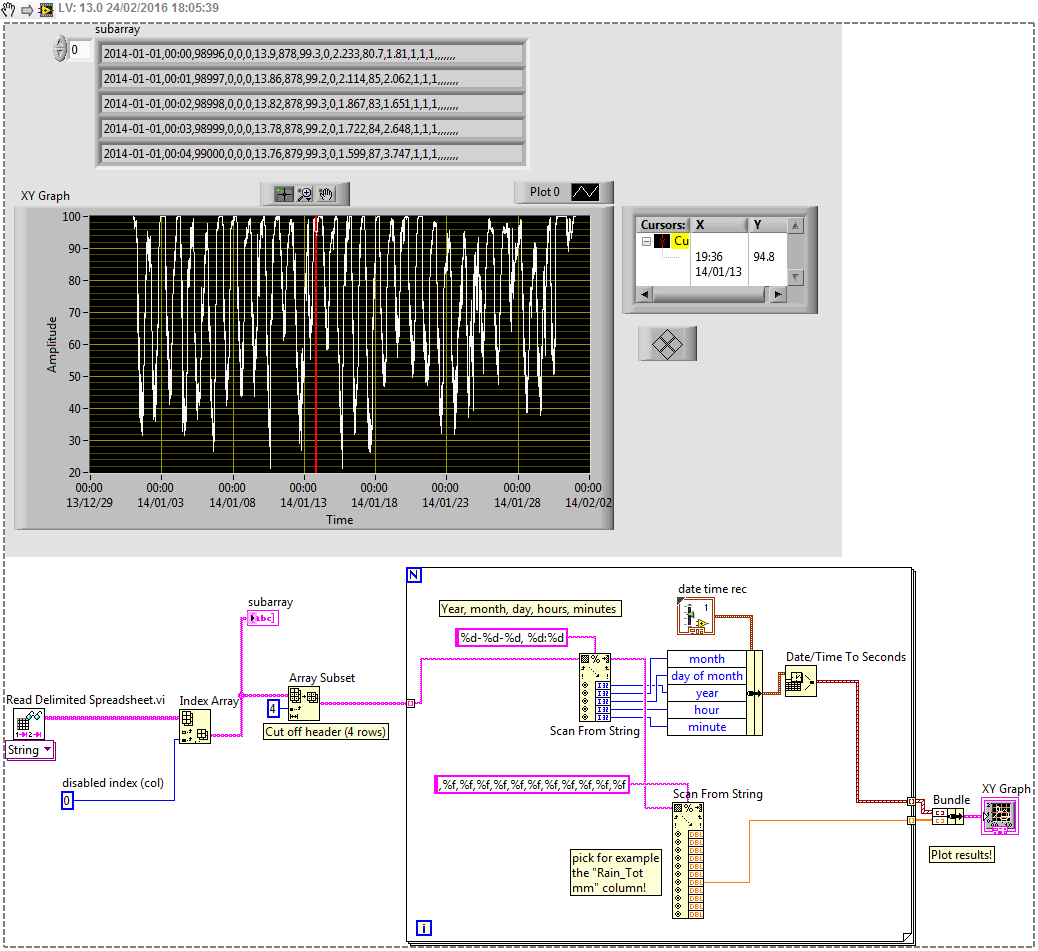Select the graph zoom tool
The width and height of the screenshot is (1038, 951).
pyautogui.click(x=305, y=194)
